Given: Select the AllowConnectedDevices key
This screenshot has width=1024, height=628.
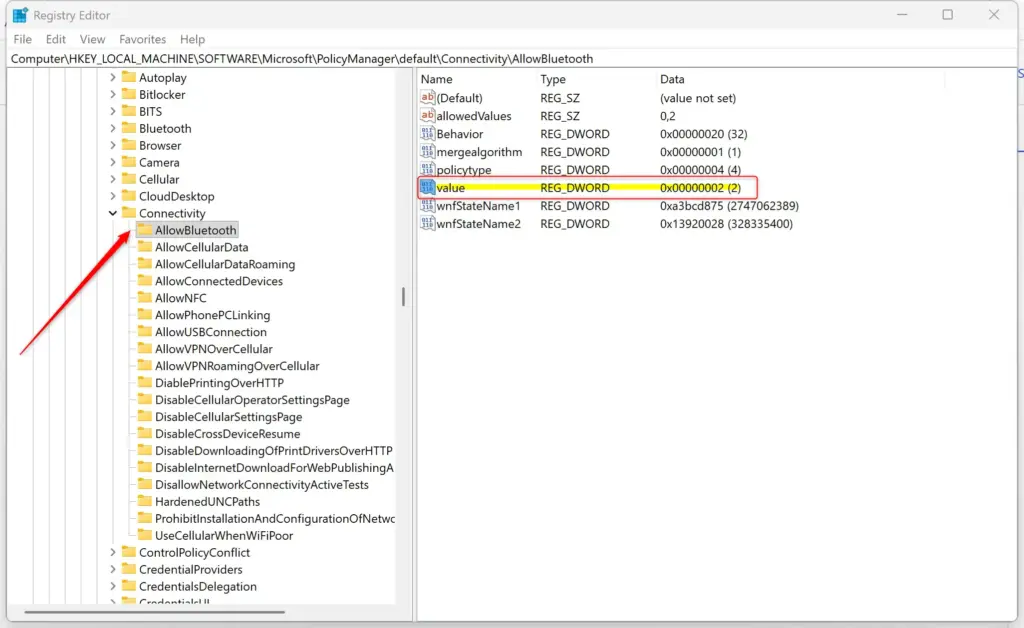Looking at the screenshot, I should [219, 281].
